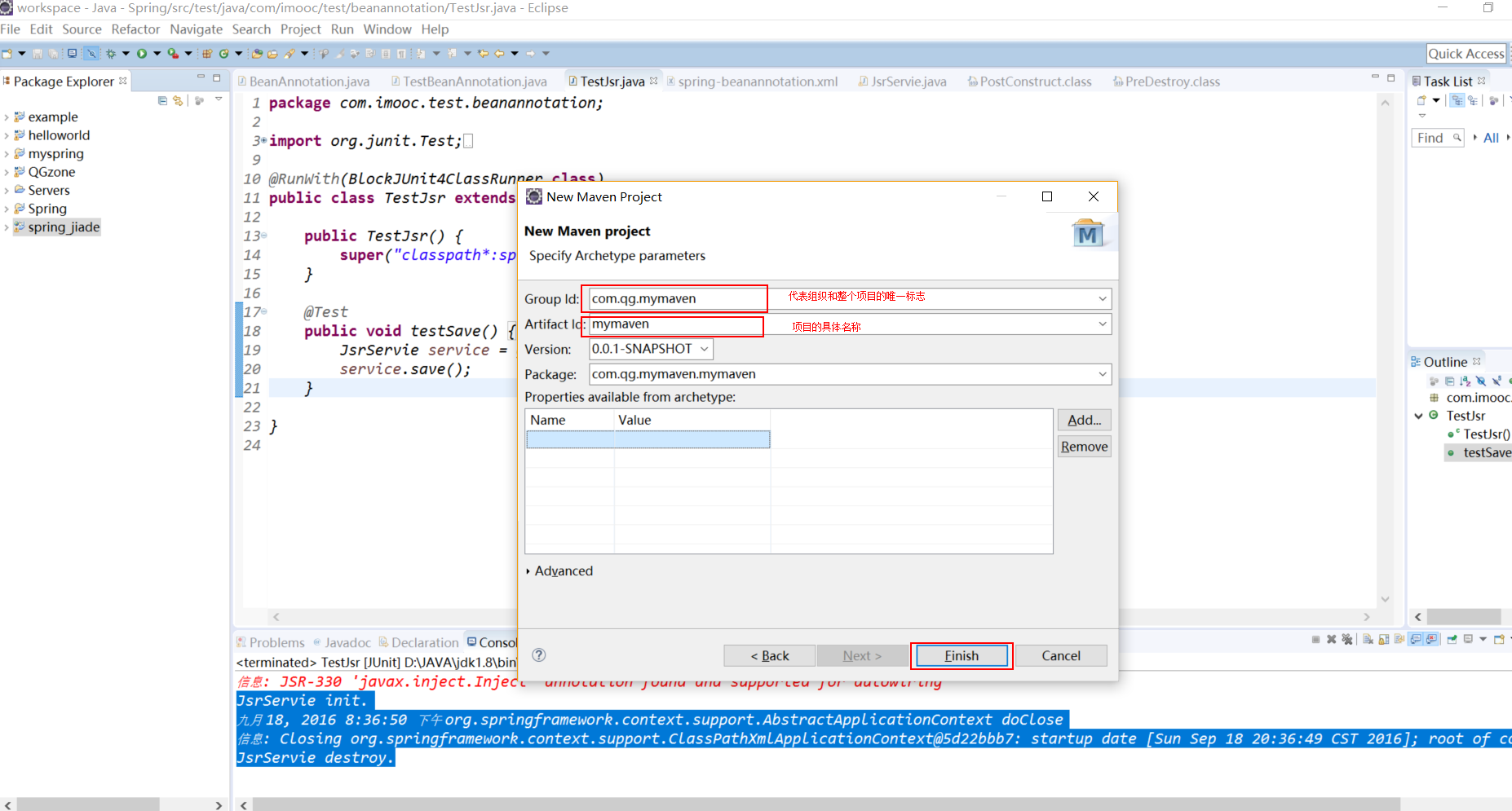This screenshot has width=1512, height=811.
Task: Open dropdown next to Run button
Action: point(157,54)
